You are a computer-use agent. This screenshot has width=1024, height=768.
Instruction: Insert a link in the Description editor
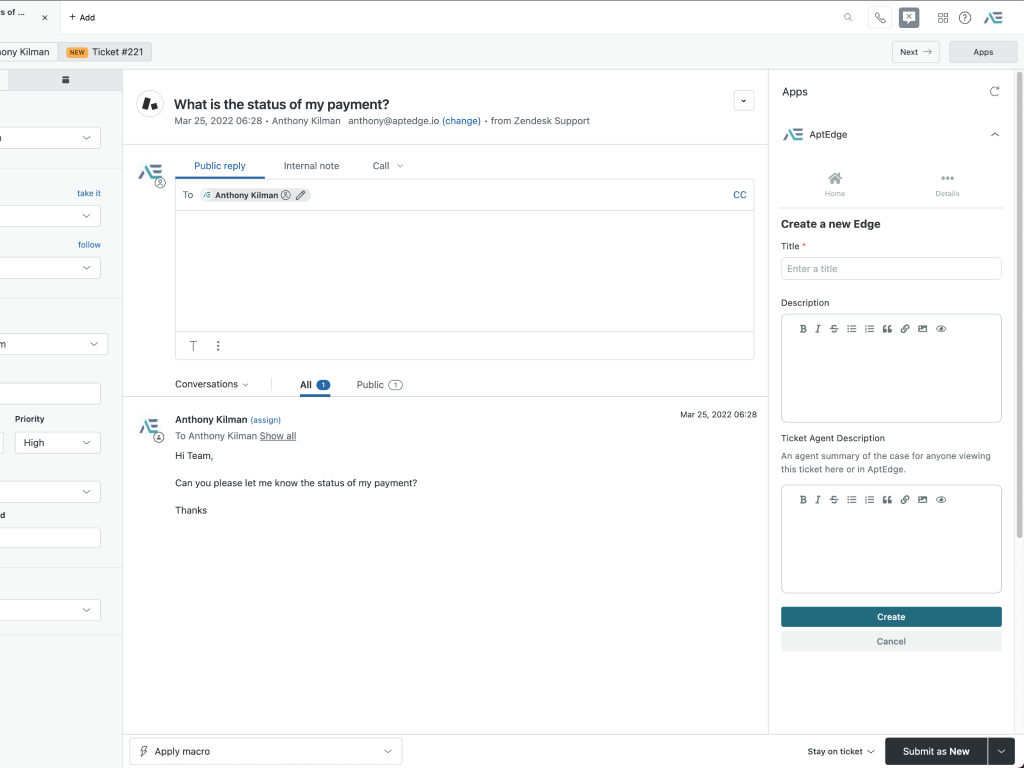pos(905,328)
